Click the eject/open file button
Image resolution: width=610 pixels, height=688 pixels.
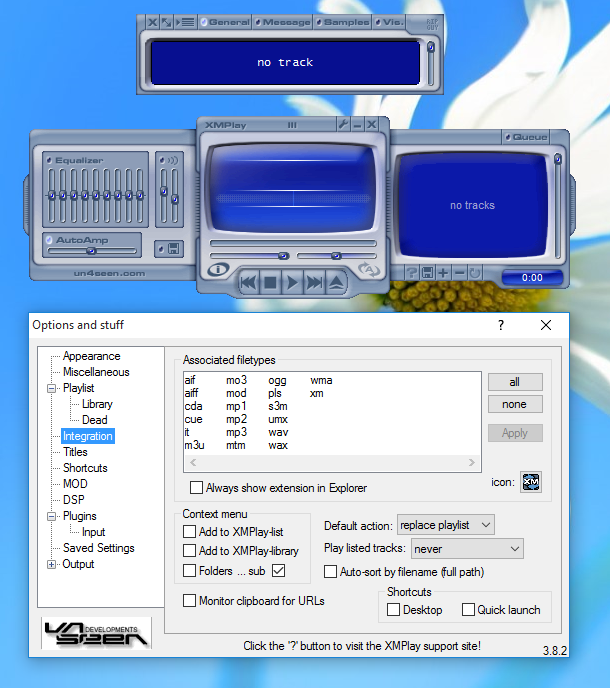[336, 283]
